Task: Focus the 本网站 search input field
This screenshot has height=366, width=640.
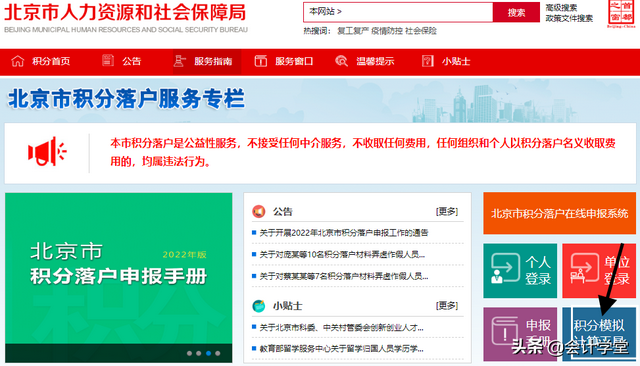Action: coord(398,12)
